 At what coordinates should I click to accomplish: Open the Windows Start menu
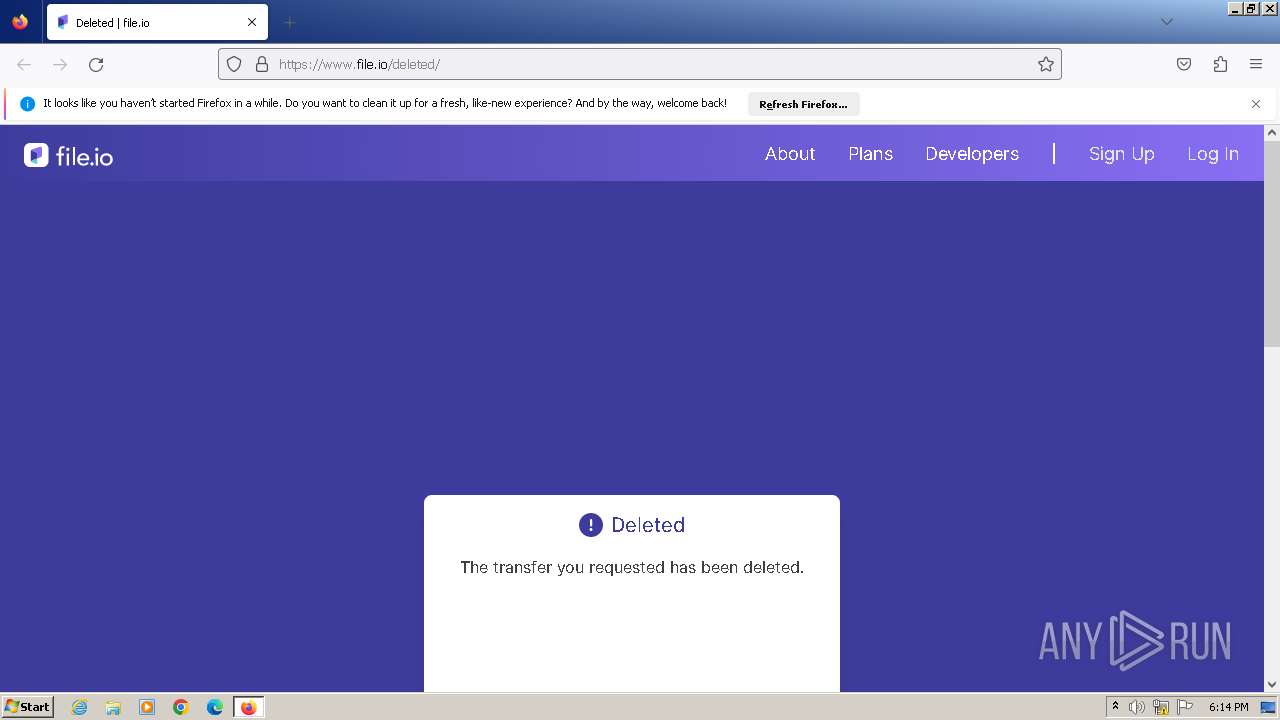coord(28,706)
